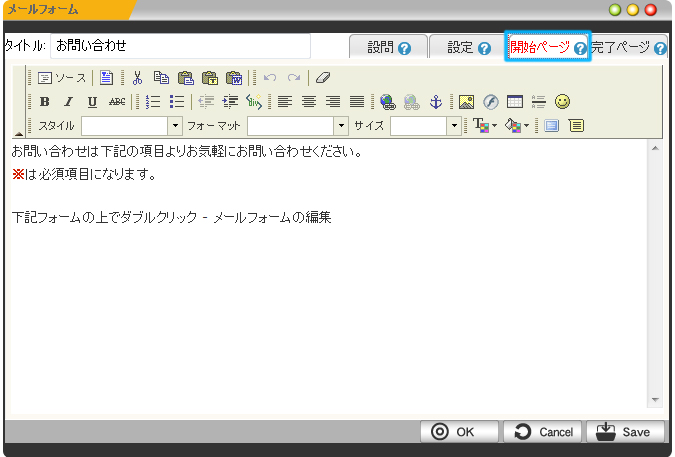Open help for 設定 tab

point(484,49)
